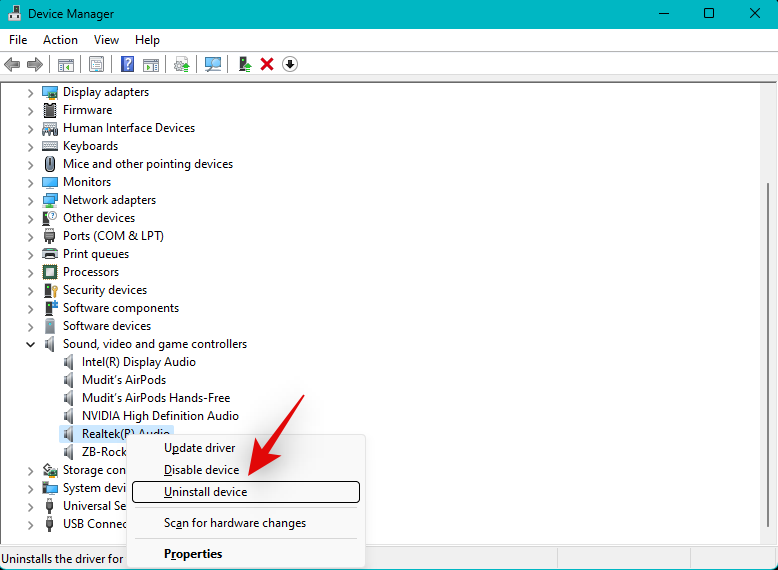Screen dimensions: 778x570
Task: Expand the Display adapters category
Action: [x=30, y=92]
